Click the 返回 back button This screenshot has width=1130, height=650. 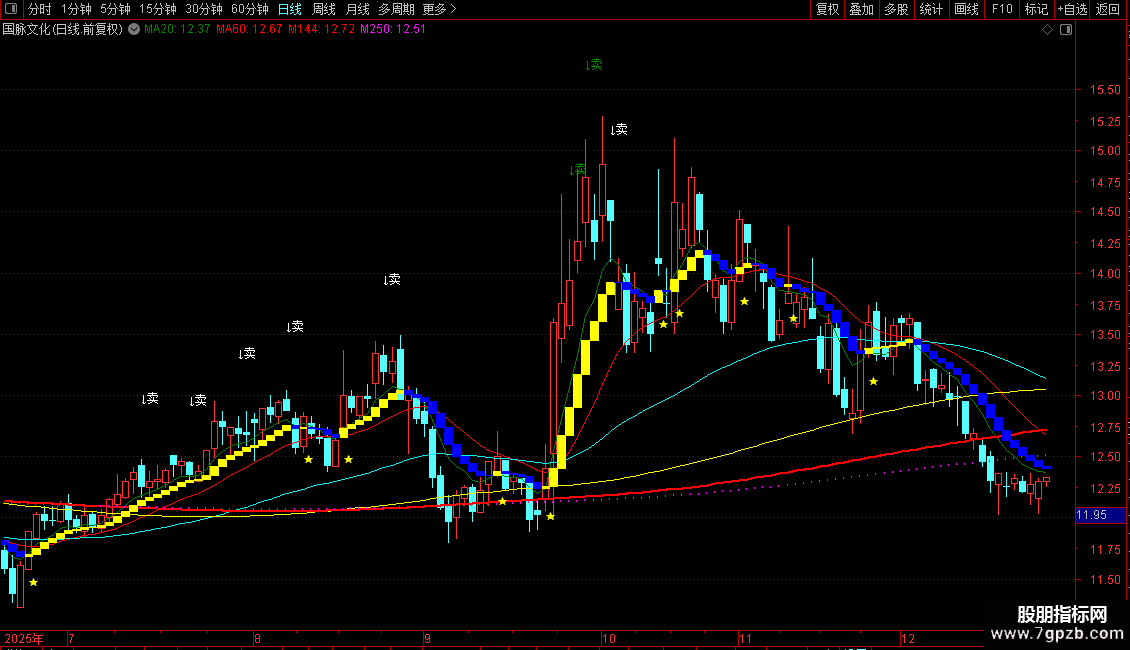point(1108,9)
